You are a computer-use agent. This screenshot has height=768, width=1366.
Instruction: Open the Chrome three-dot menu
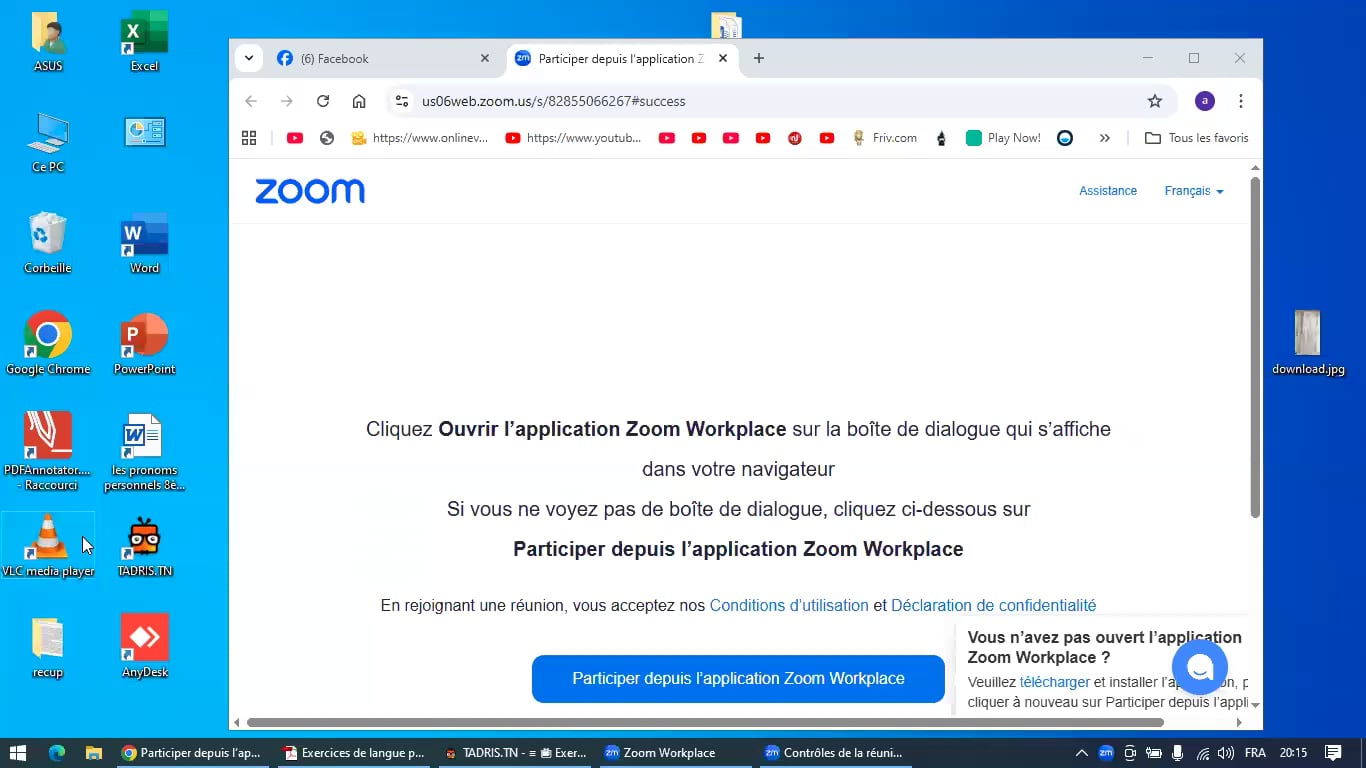(x=1241, y=101)
